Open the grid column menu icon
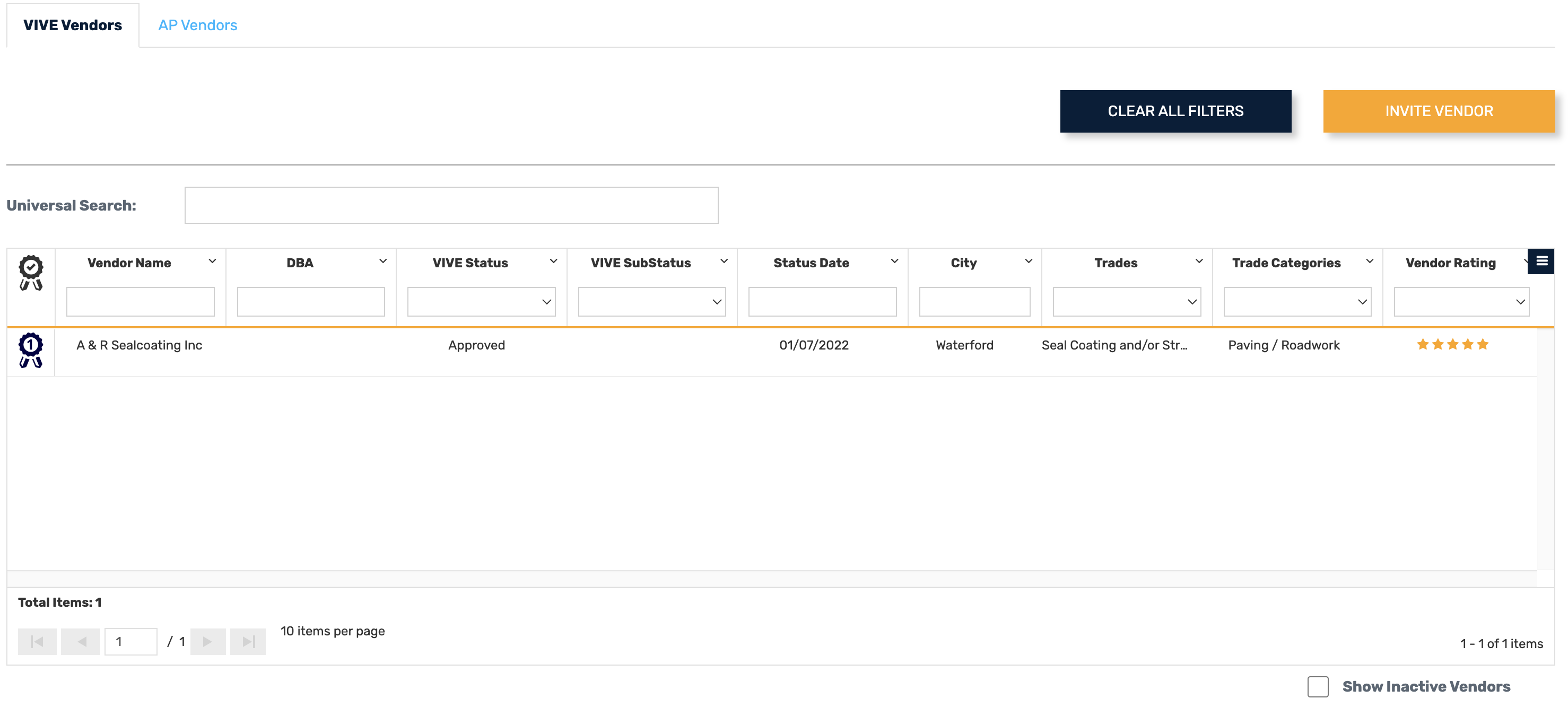The image size is (1568, 716). (1541, 261)
